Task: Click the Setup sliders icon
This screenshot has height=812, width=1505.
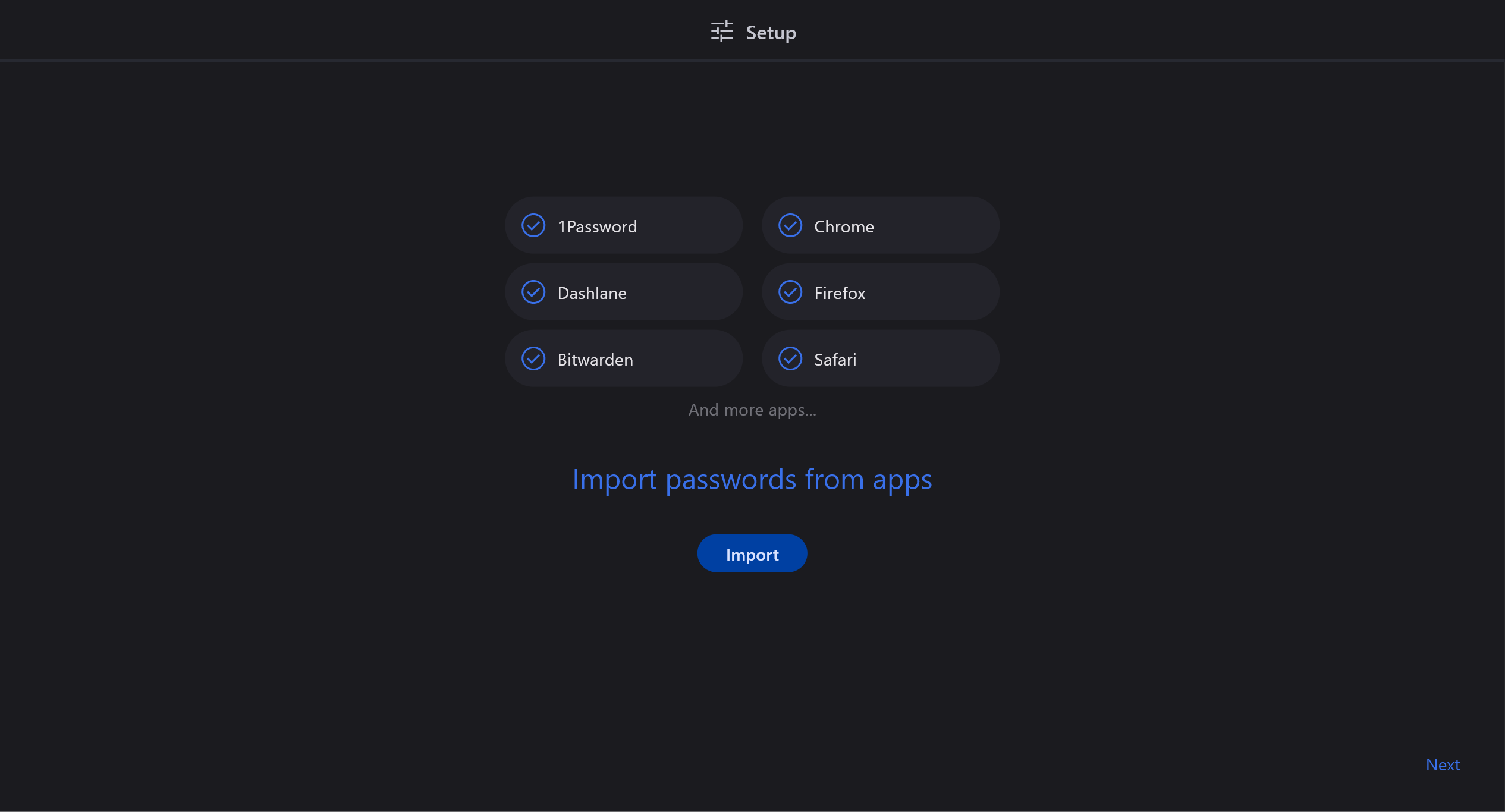Action: (x=722, y=32)
